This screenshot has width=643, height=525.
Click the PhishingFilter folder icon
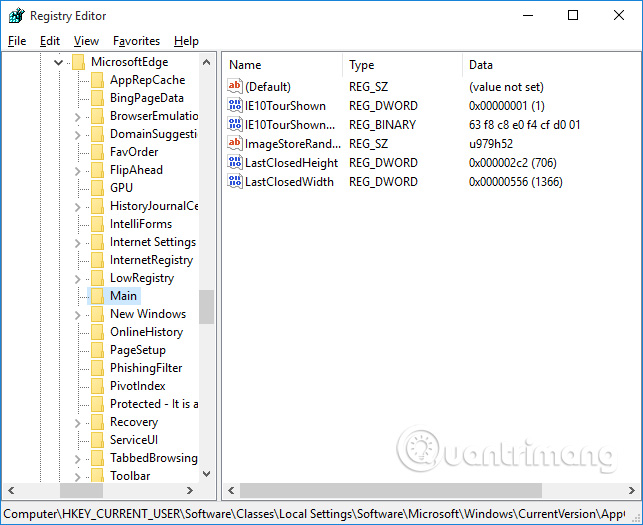pyautogui.click(x=97, y=368)
